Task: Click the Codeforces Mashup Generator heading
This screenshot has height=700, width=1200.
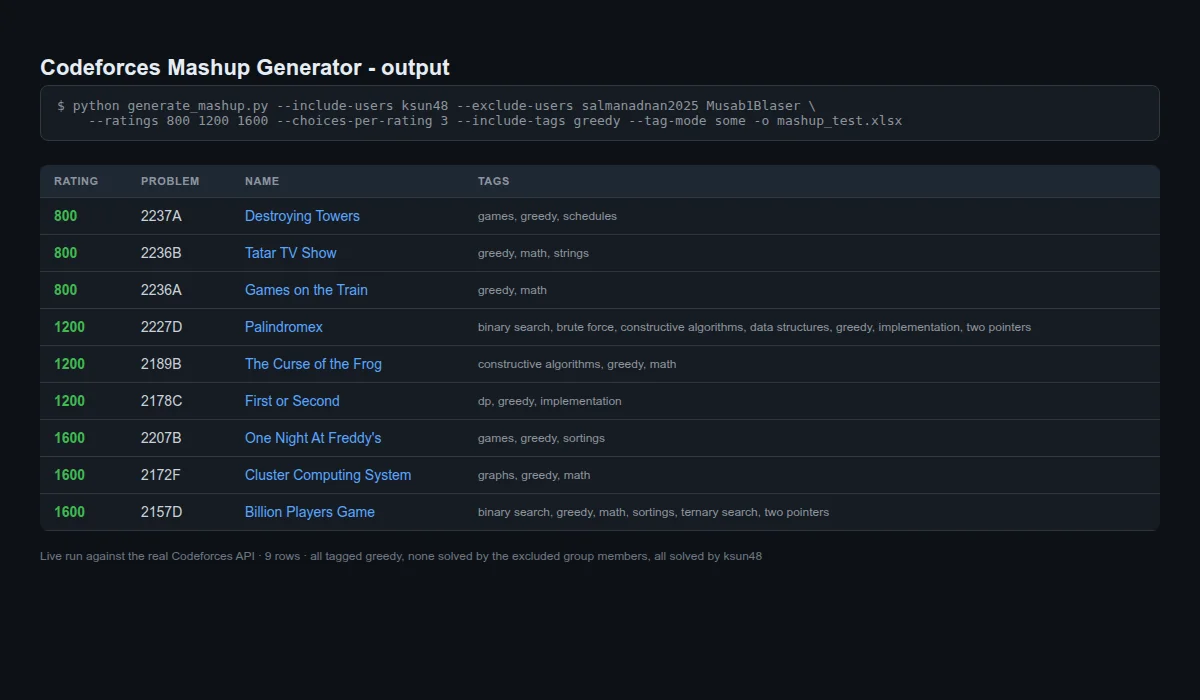Action: coord(245,67)
